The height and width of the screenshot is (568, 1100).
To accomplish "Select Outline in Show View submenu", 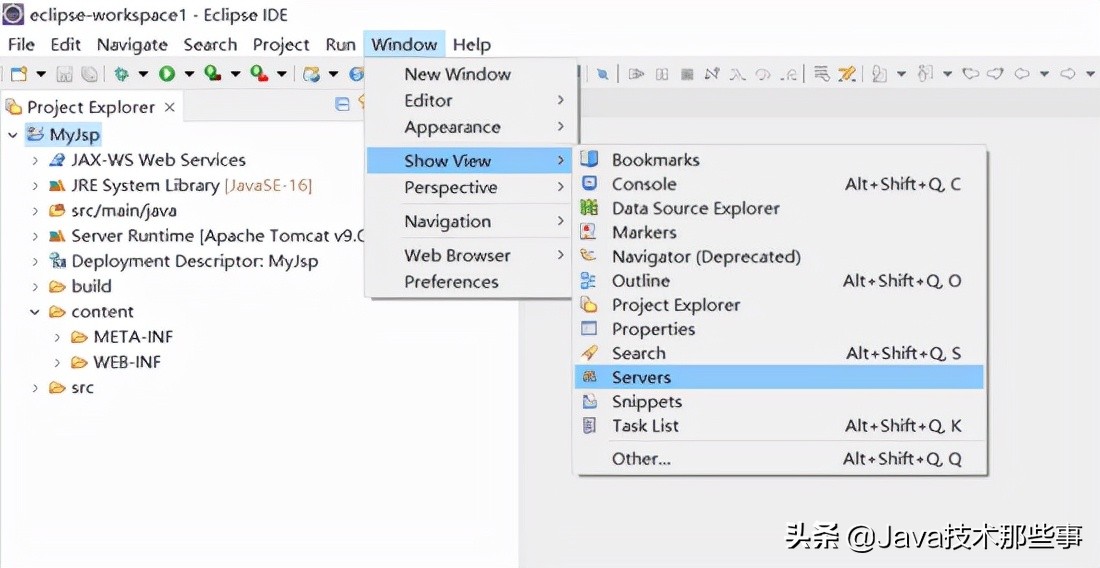I will pos(779,281).
